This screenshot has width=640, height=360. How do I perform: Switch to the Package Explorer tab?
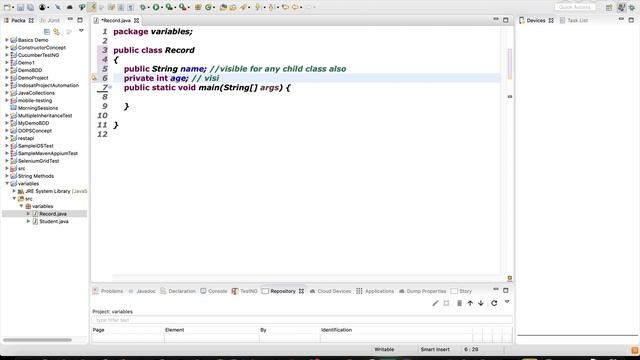pyautogui.click(x=18, y=20)
